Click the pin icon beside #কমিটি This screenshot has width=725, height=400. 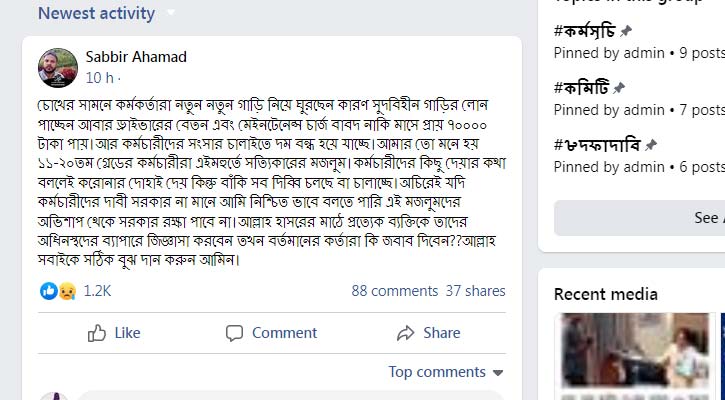coord(619,87)
